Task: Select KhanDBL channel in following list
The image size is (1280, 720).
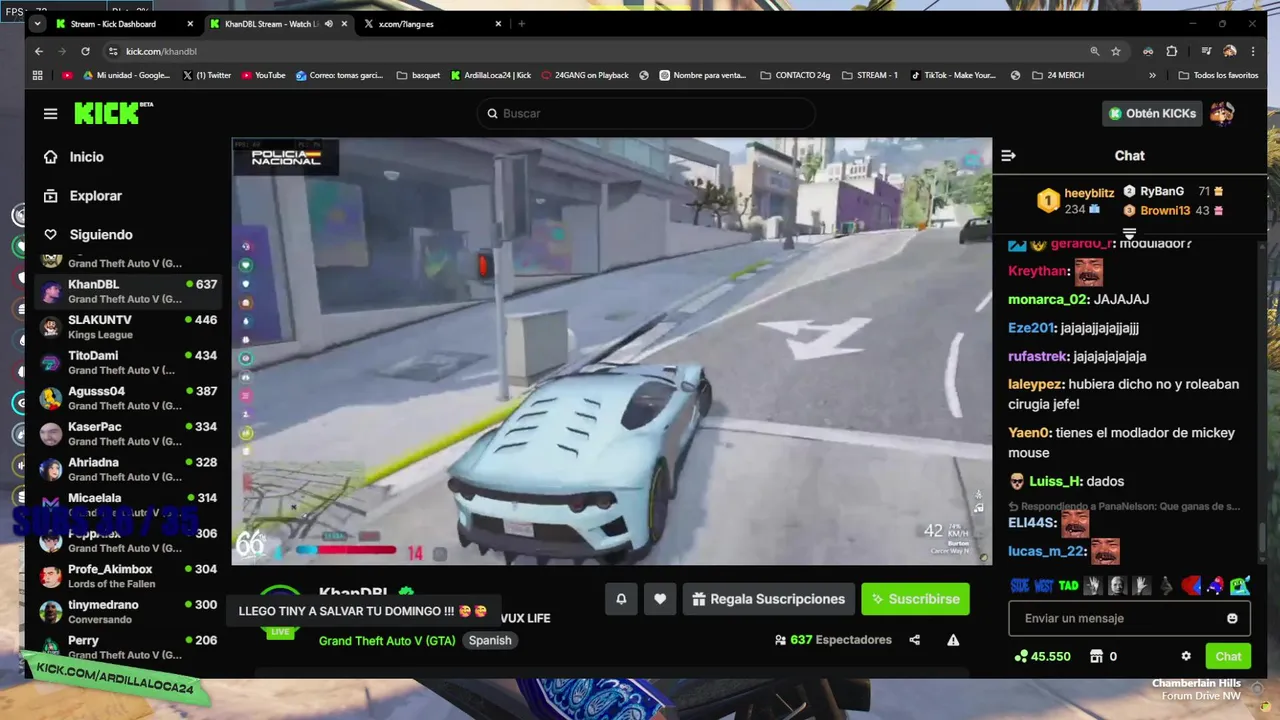Action: 129,291
